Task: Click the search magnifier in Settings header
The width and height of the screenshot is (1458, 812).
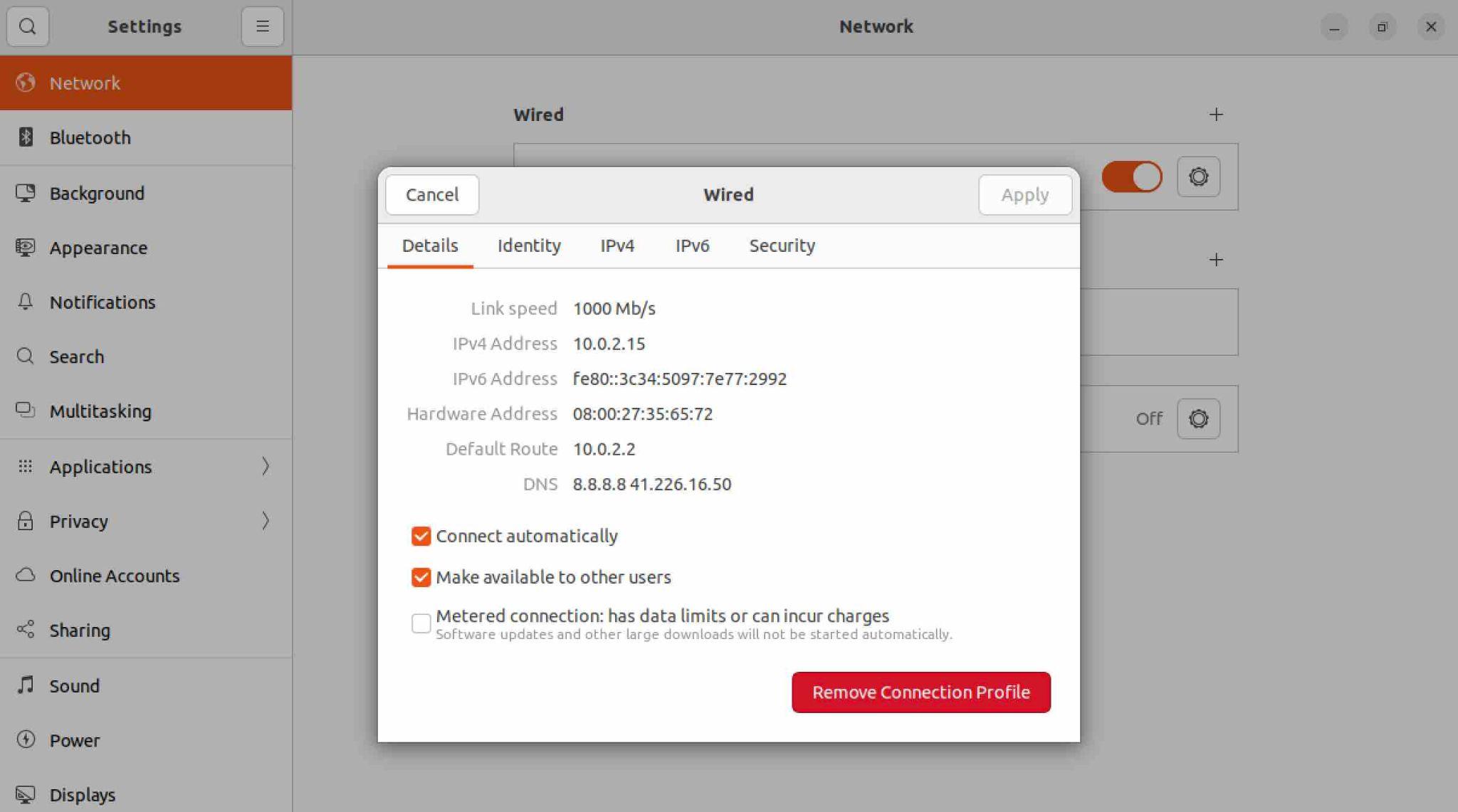Action: [x=28, y=26]
